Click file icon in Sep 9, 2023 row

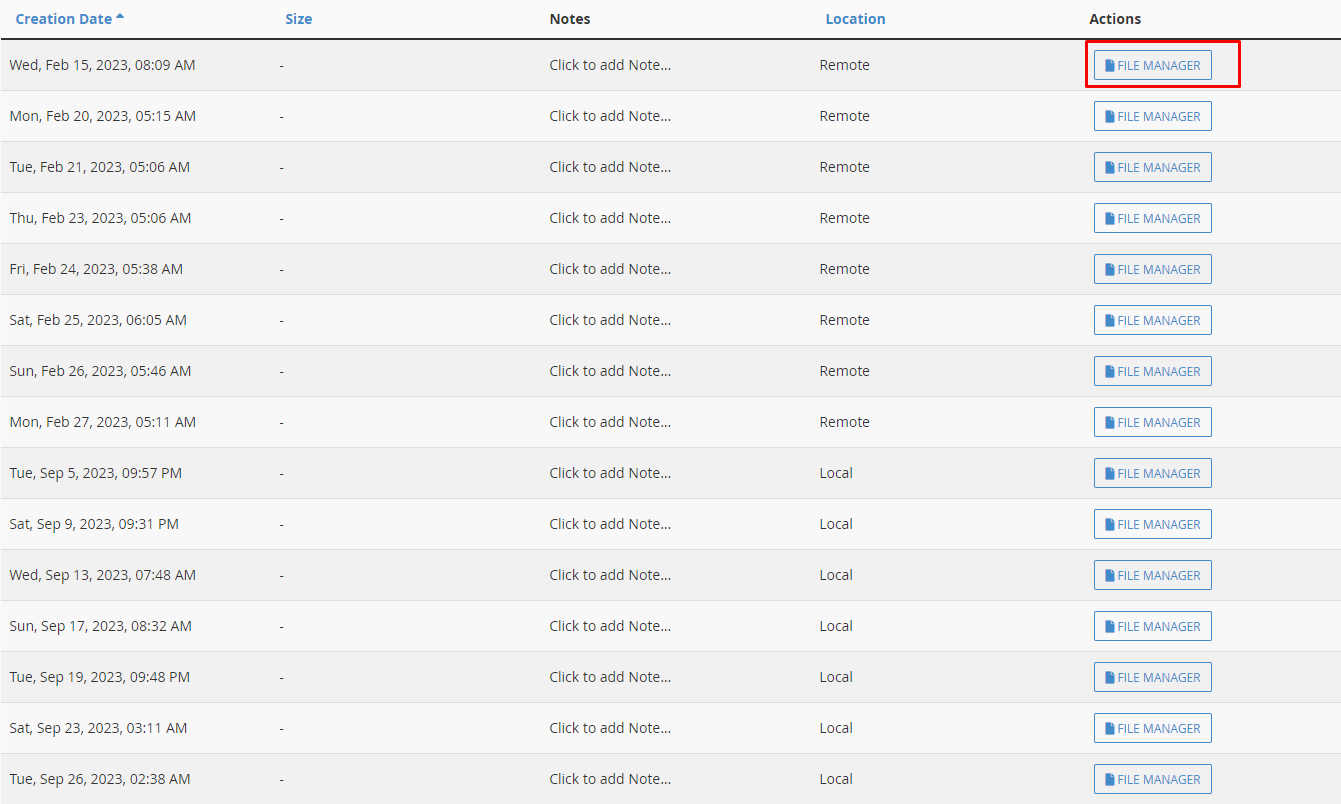[1109, 524]
